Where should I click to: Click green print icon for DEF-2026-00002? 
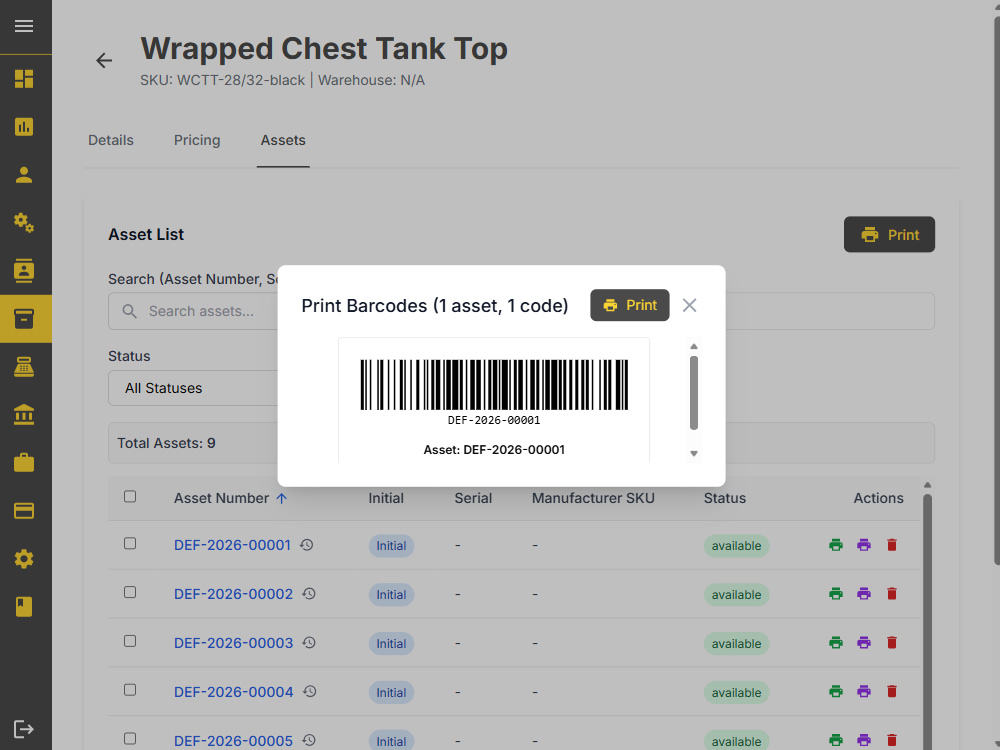click(835, 594)
